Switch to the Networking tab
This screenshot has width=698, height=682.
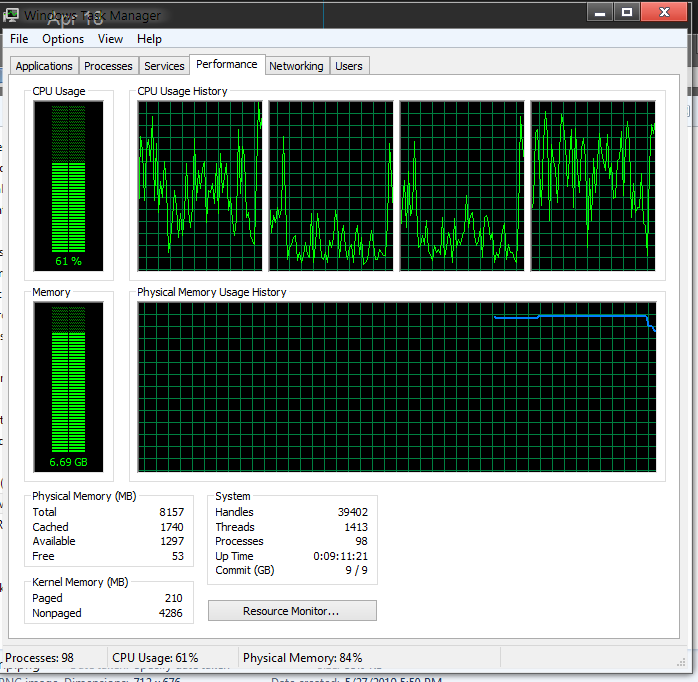coord(296,66)
